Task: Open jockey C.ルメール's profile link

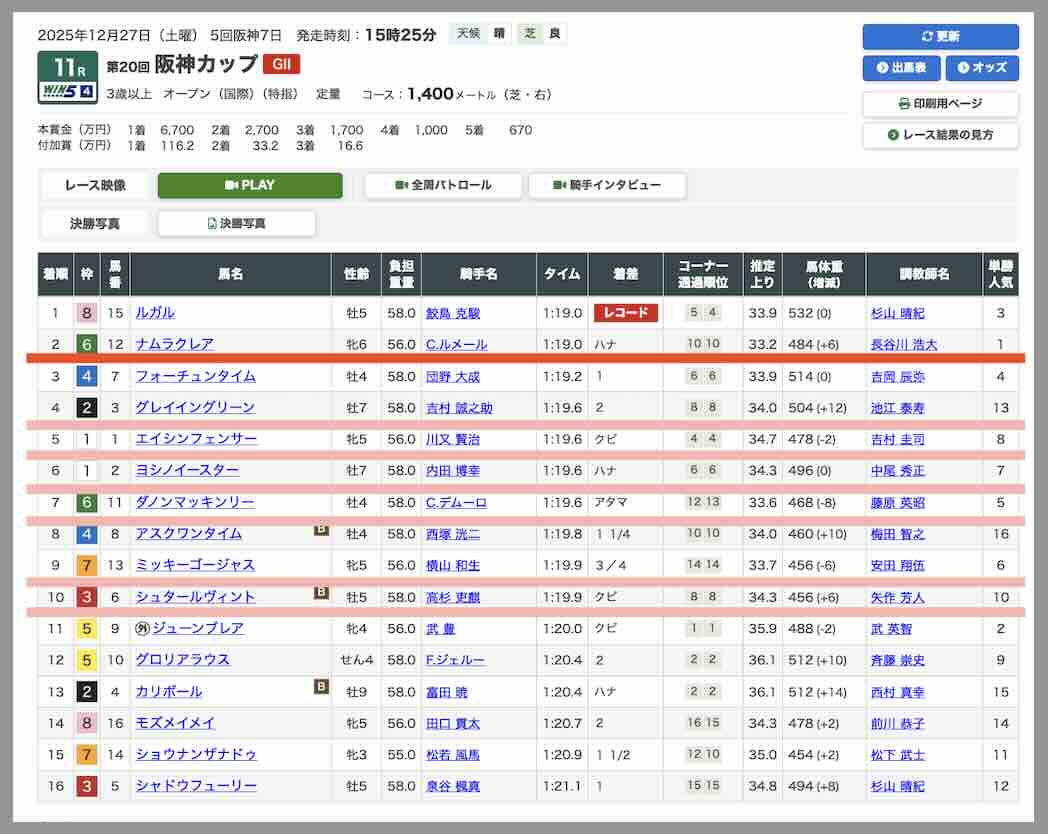Action: pyautogui.click(x=456, y=345)
